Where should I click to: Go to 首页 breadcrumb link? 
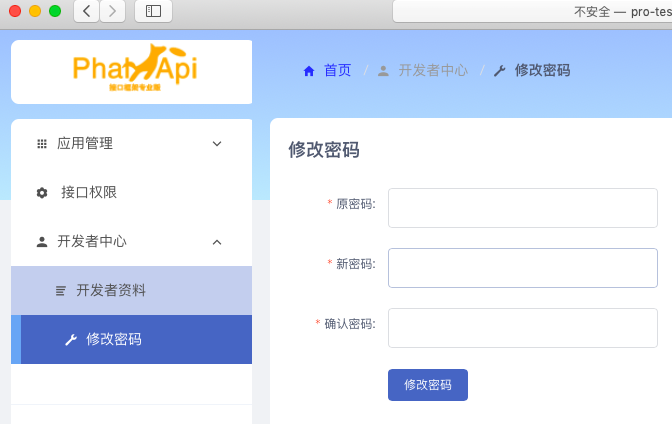click(337, 71)
